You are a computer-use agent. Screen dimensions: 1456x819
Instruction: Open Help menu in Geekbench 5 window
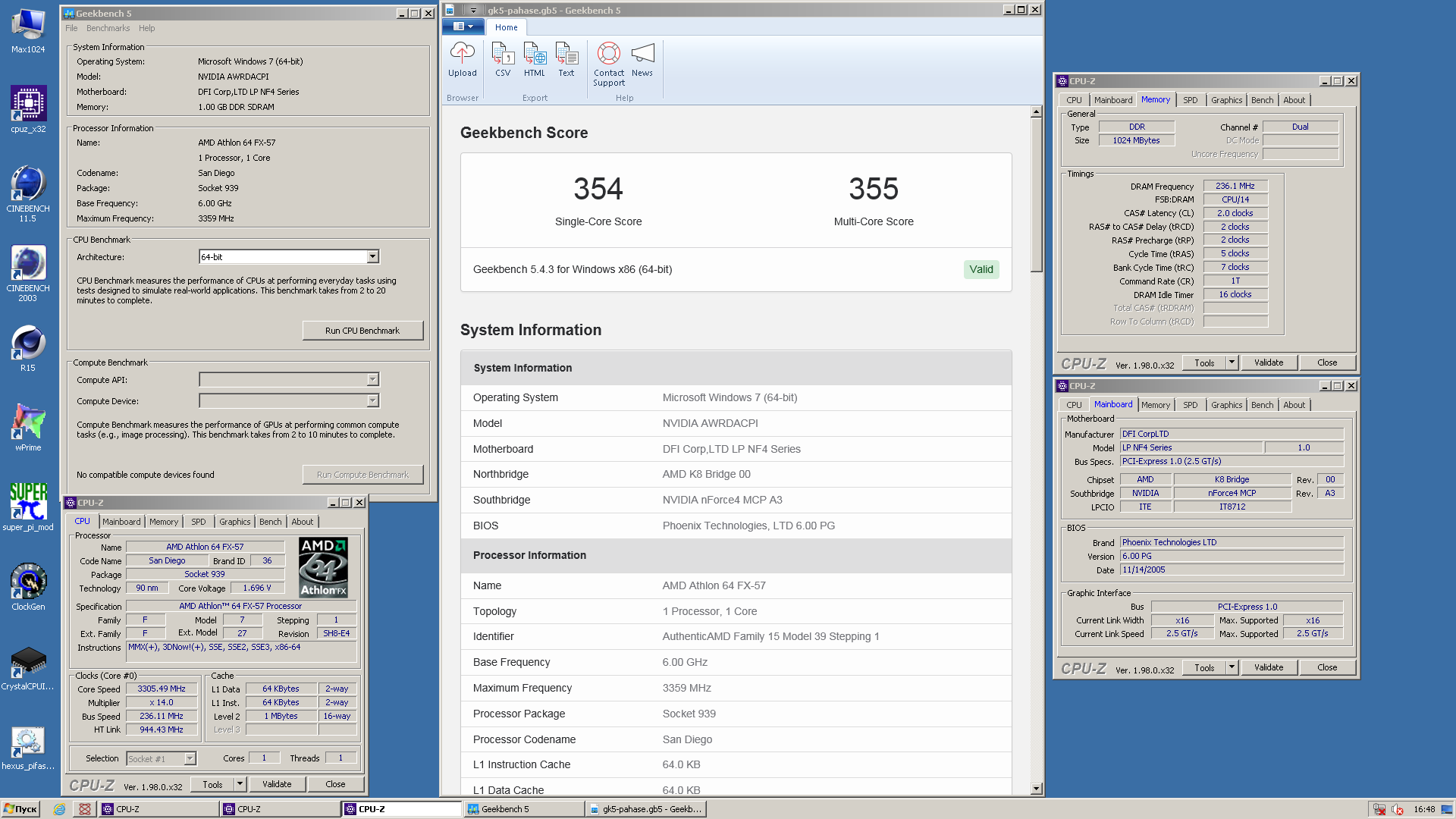146,28
